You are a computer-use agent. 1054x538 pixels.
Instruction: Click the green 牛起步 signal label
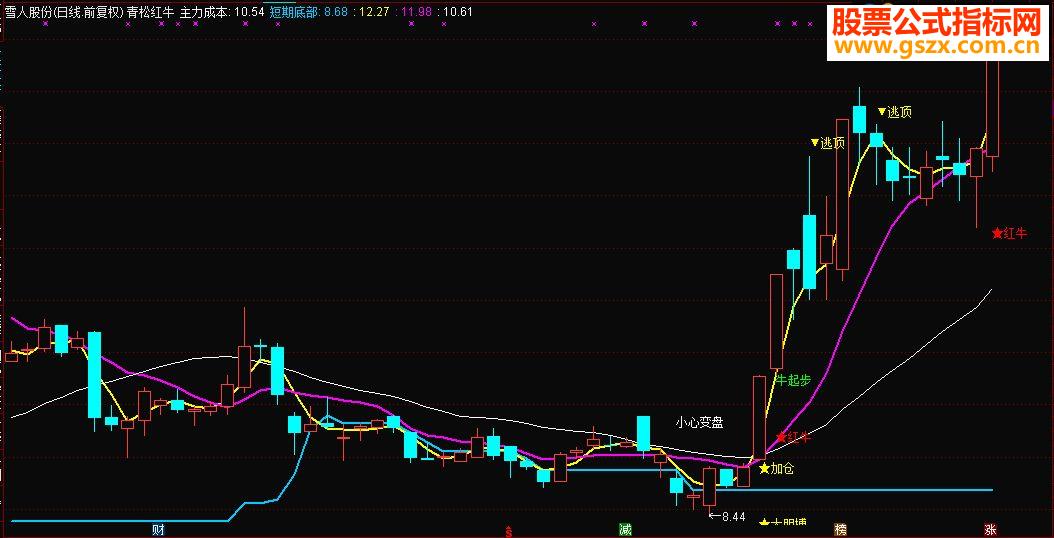[794, 380]
